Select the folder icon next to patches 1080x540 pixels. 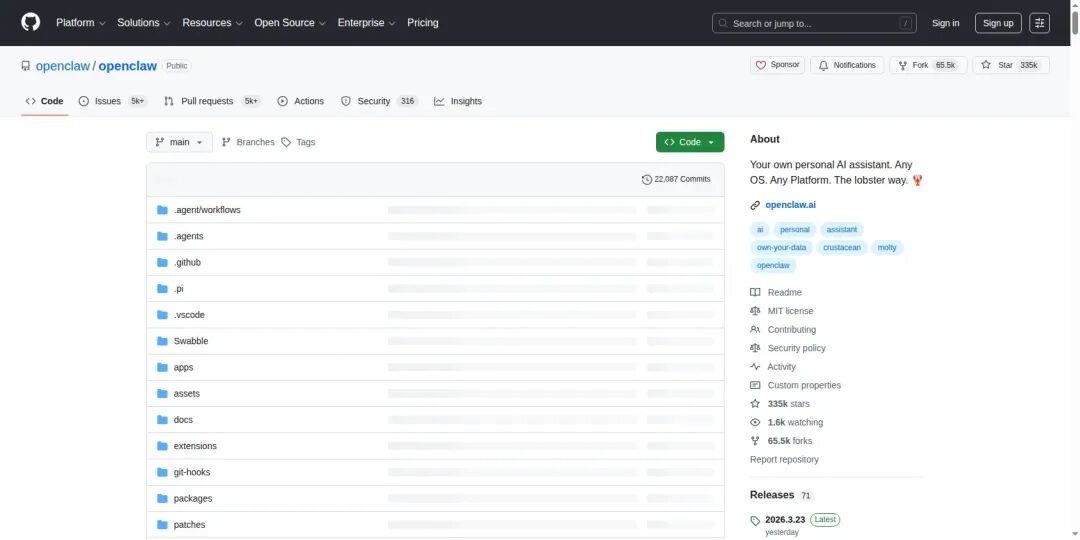click(x=163, y=524)
